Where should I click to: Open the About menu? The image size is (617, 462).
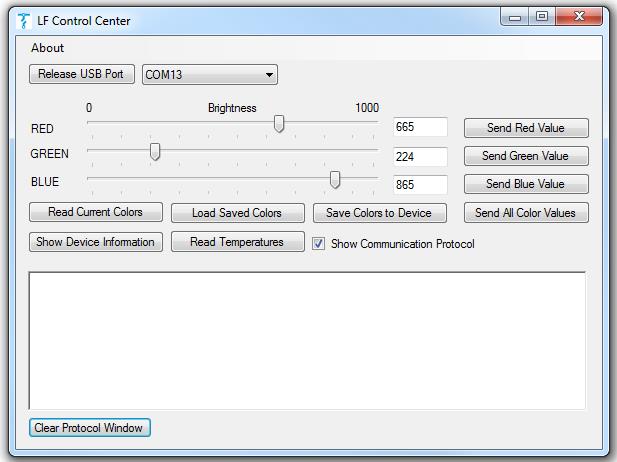[47, 48]
